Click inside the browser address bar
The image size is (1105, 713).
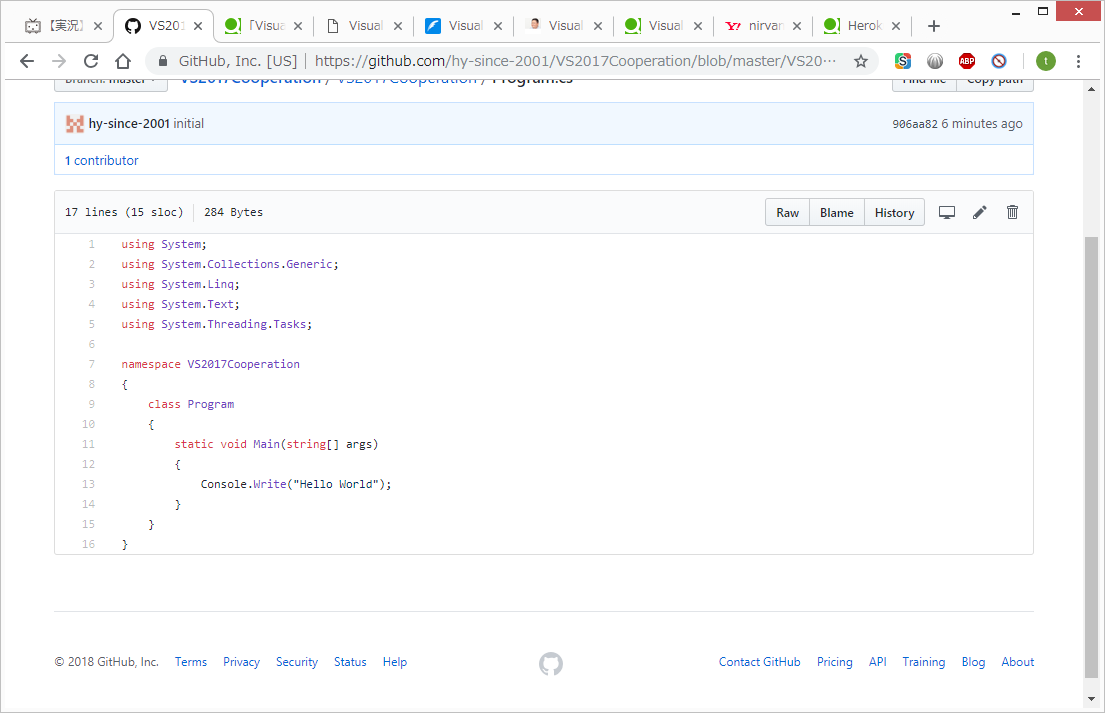tap(500, 60)
